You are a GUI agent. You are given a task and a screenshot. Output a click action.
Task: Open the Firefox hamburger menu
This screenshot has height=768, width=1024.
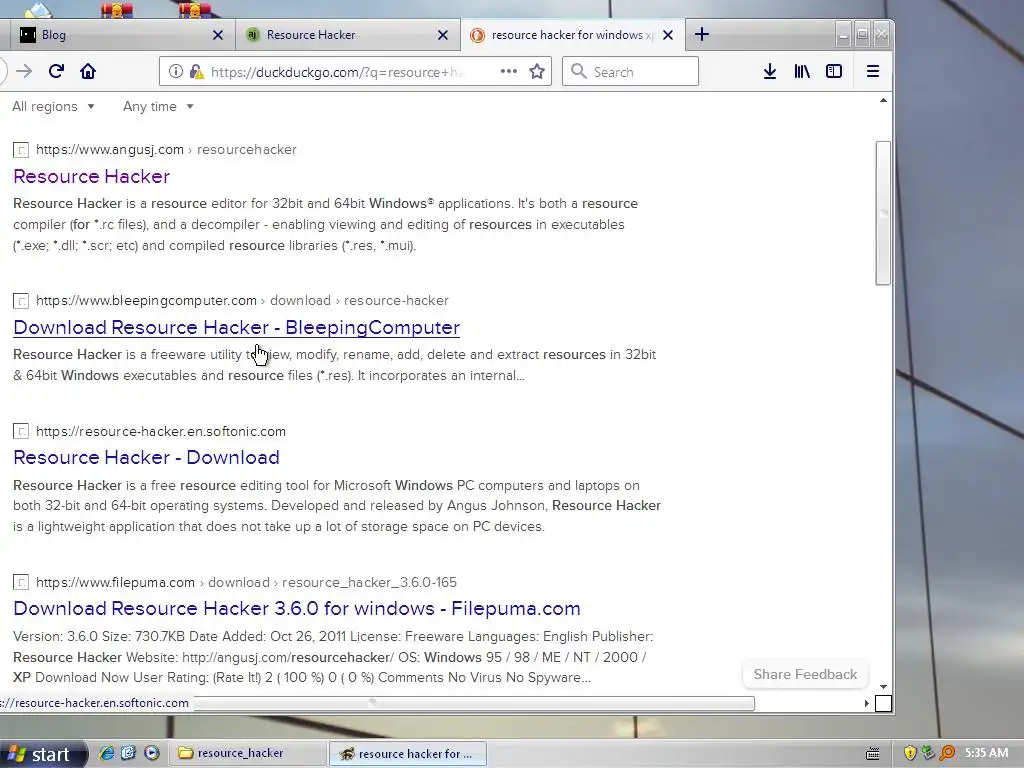pos(872,71)
